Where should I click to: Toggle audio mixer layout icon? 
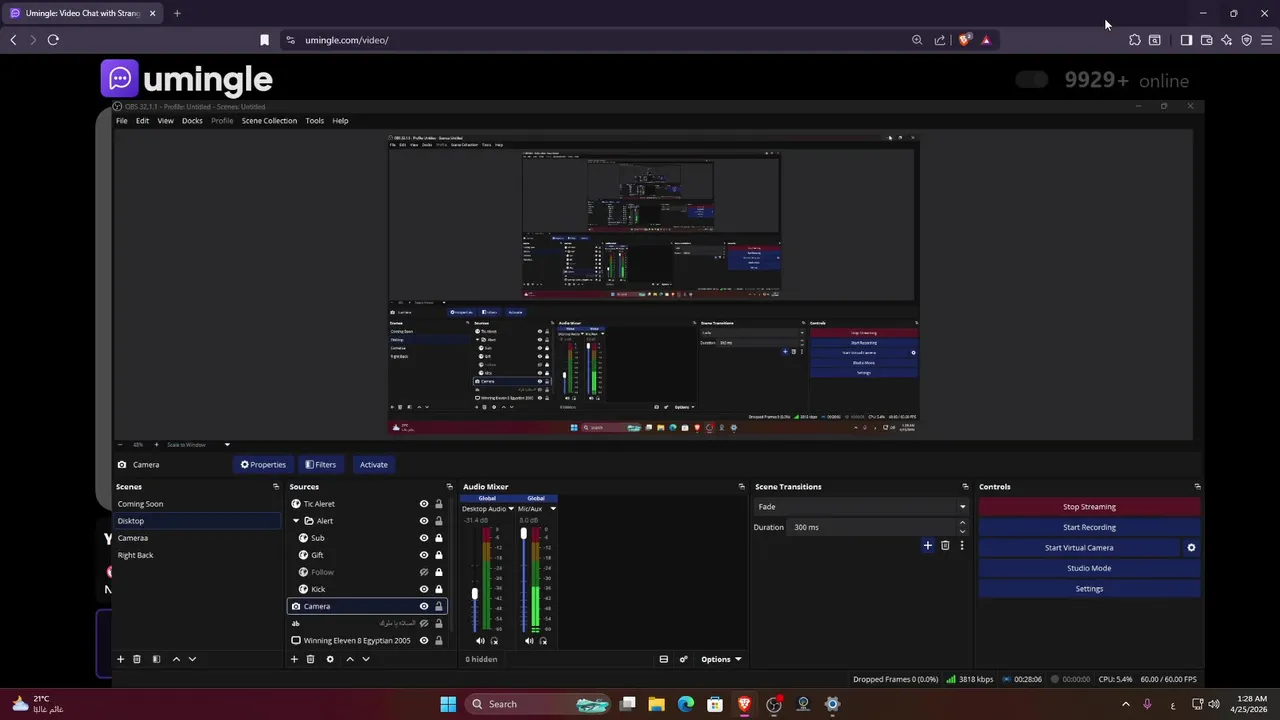coord(663,659)
